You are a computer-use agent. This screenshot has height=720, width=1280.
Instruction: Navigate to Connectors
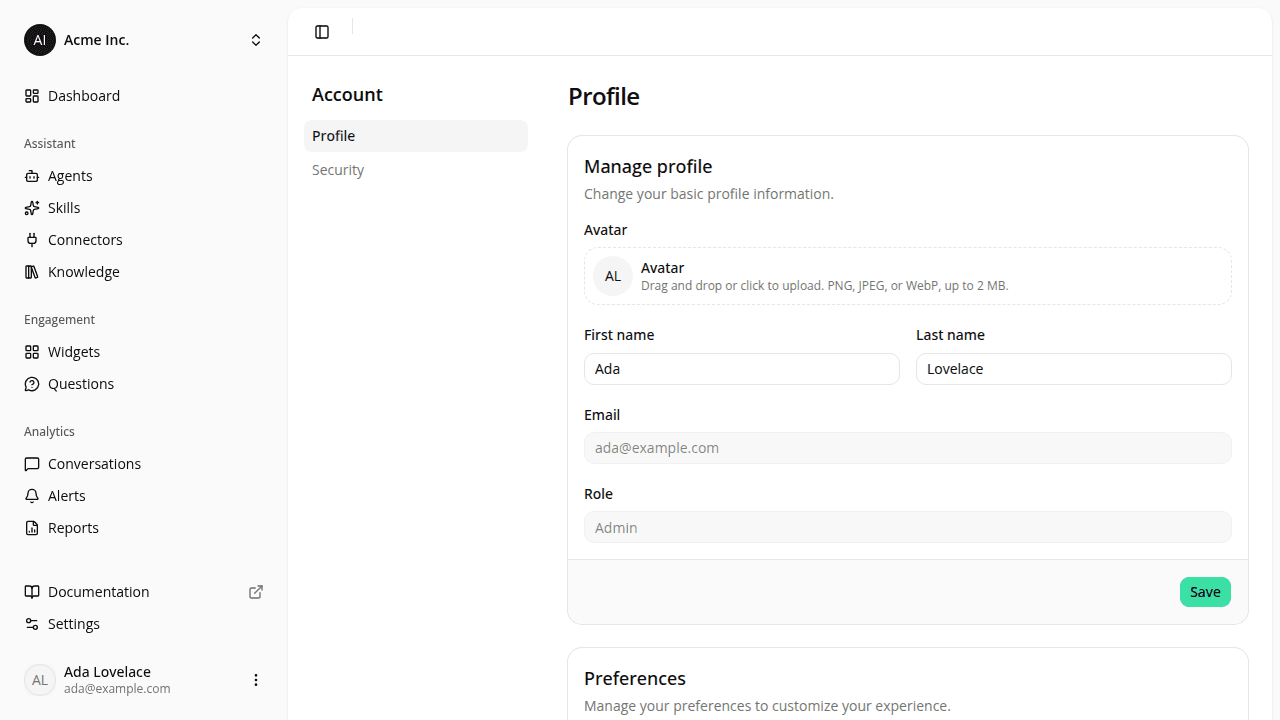click(144, 240)
